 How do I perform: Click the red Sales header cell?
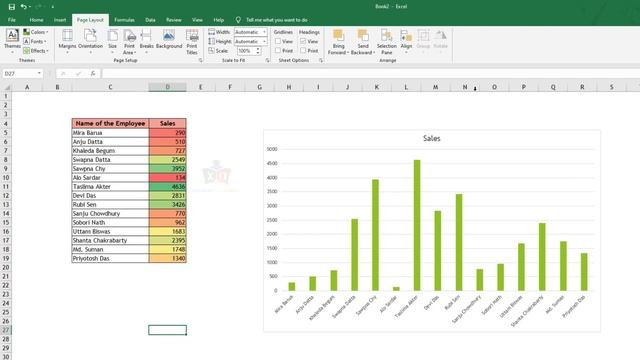tap(168, 123)
